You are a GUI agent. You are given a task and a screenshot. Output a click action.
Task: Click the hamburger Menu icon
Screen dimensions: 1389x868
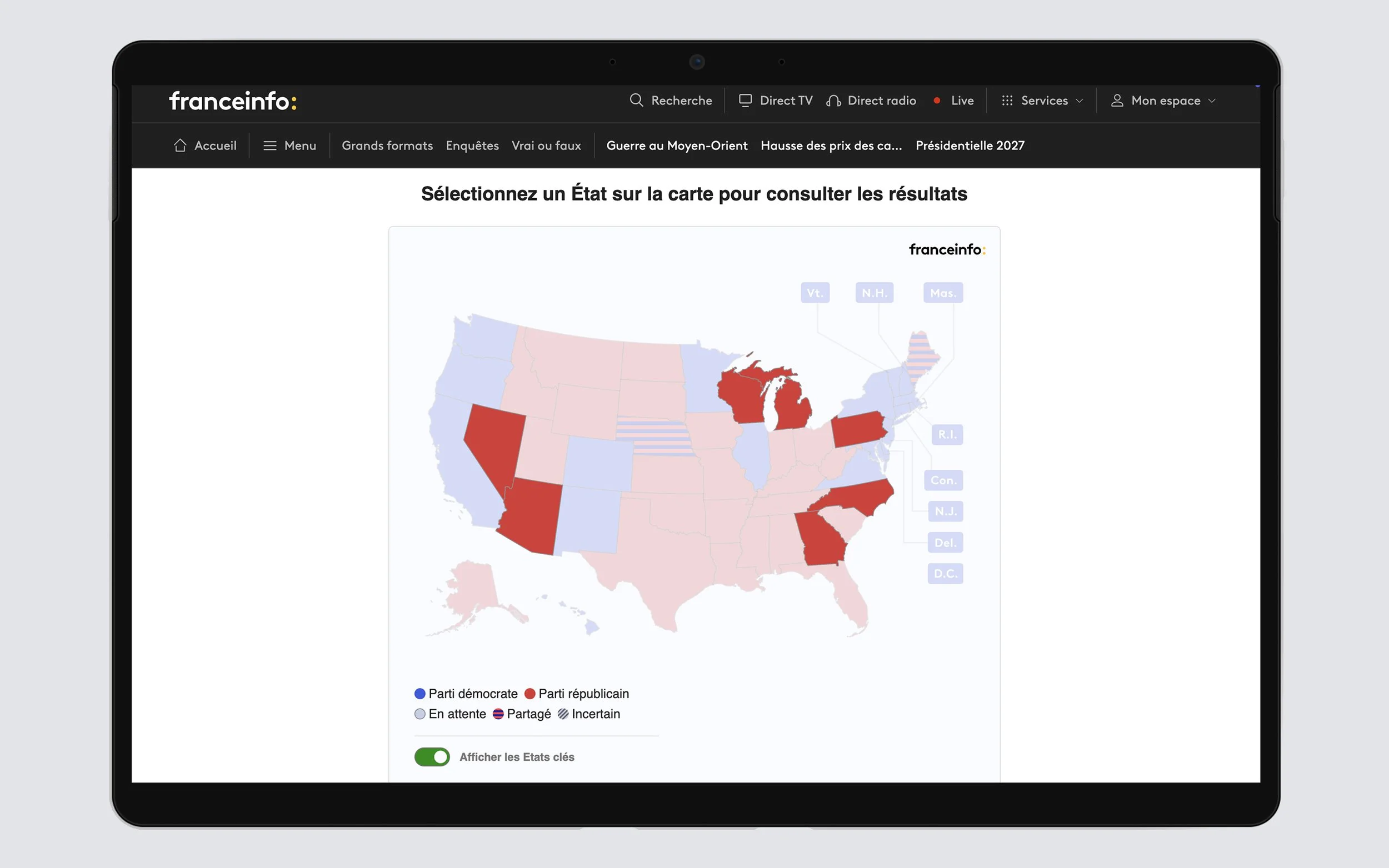pos(269,145)
